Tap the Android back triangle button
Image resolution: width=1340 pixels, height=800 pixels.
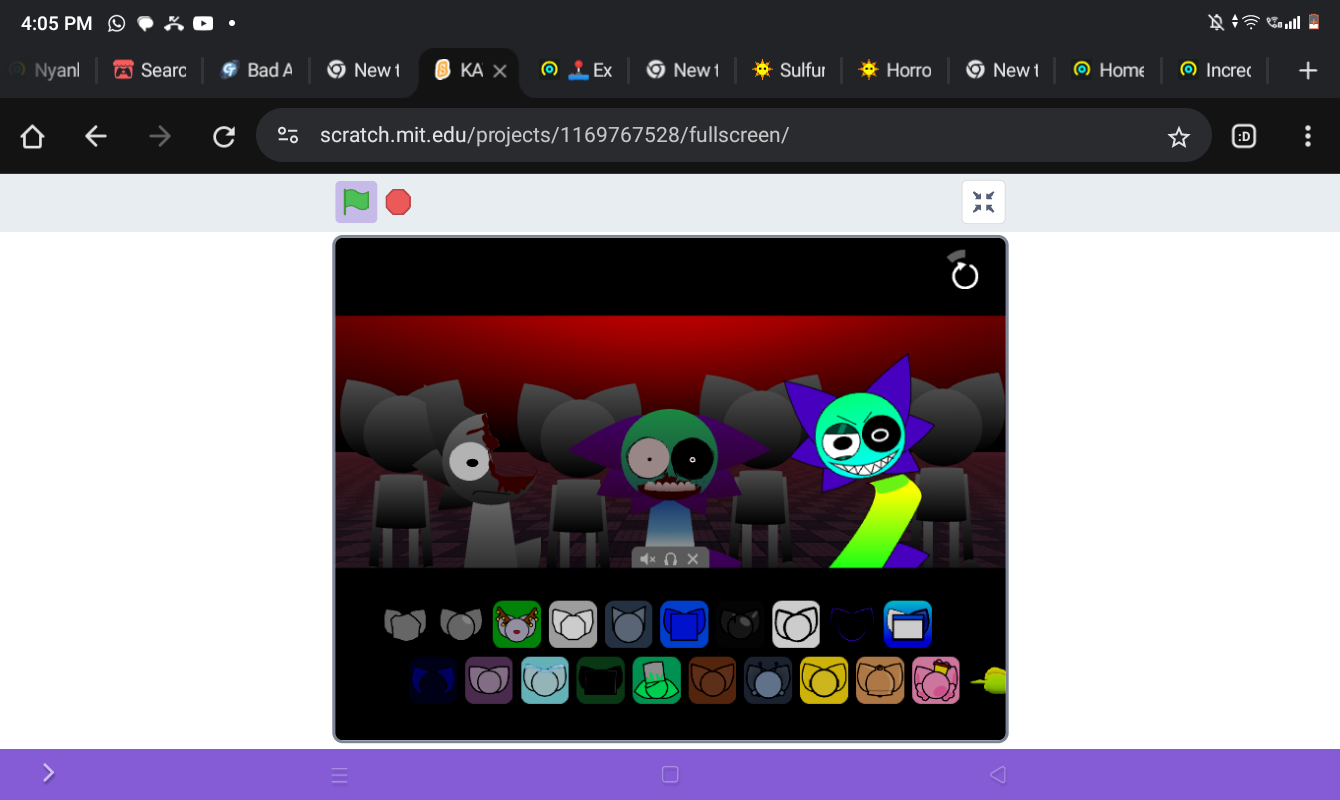(x=997, y=774)
